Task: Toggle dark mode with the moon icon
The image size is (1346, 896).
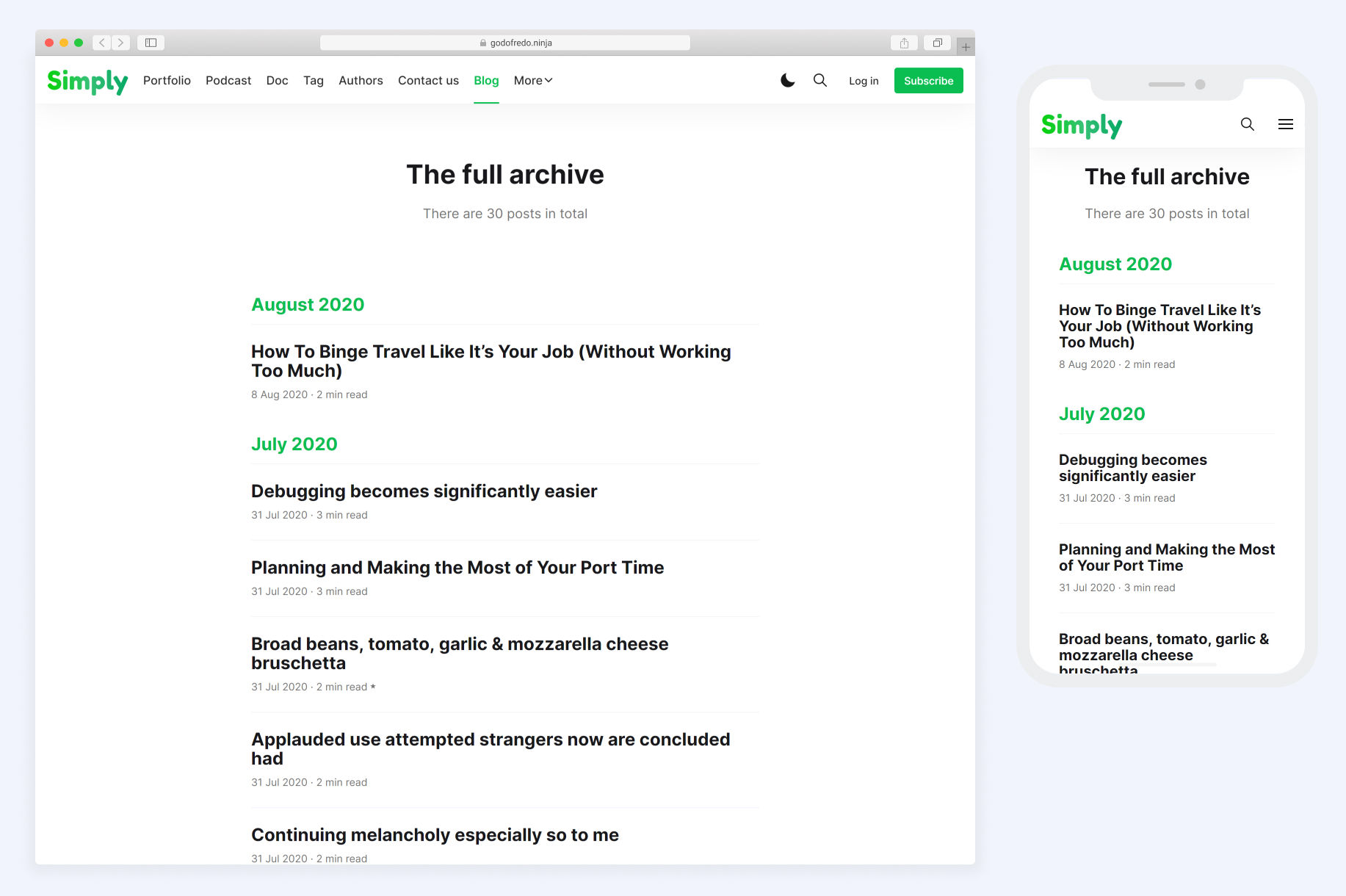Action: coord(787,81)
